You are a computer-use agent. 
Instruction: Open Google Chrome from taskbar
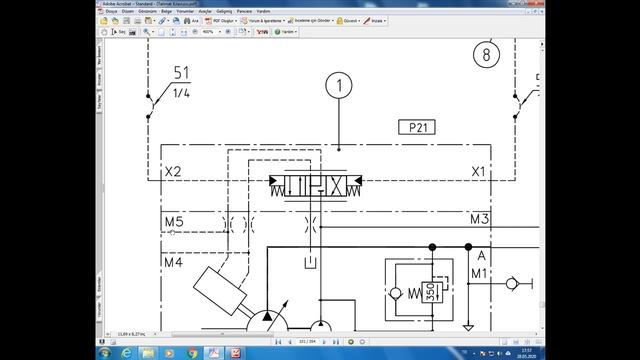pyautogui.click(x=192, y=353)
